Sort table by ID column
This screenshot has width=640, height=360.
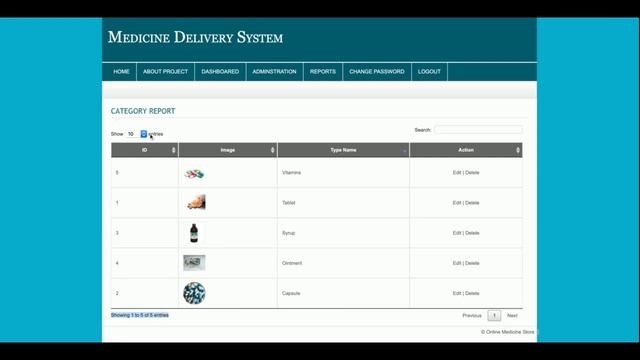144,150
